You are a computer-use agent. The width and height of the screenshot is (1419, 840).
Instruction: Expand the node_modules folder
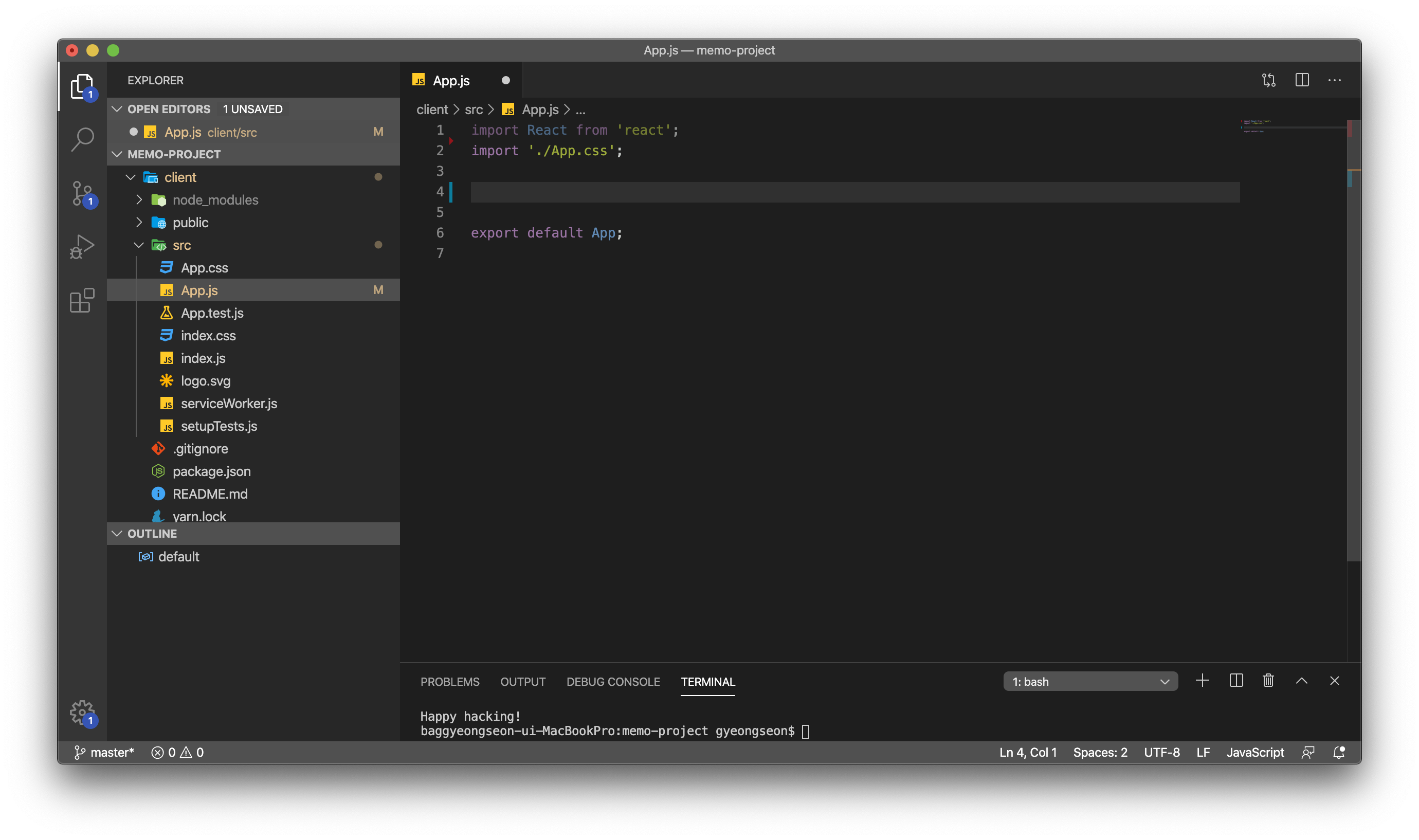click(x=215, y=200)
